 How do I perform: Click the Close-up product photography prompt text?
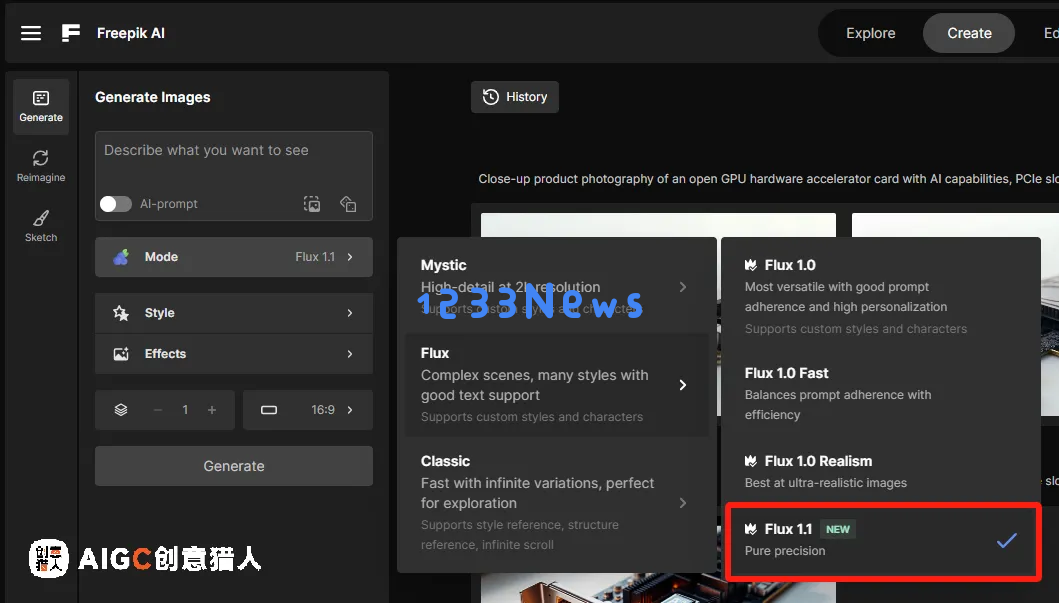point(768,179)
